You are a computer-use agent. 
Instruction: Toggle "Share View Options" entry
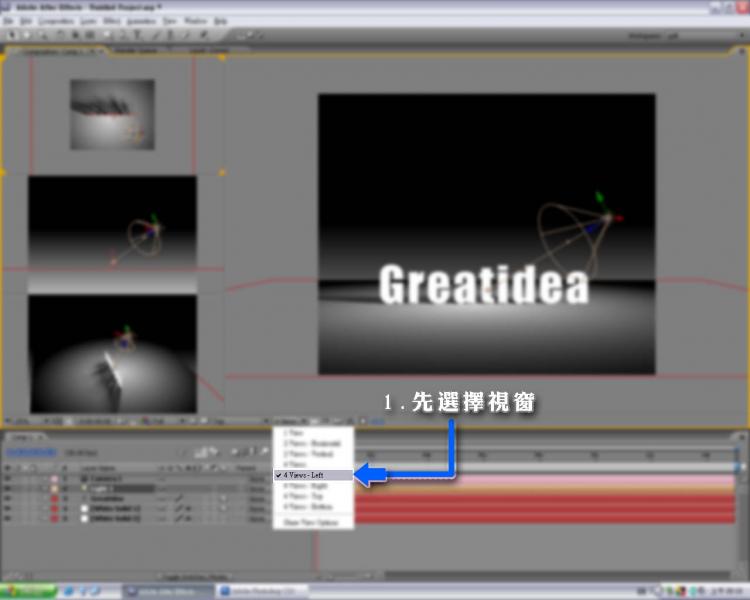pos(312,522)
